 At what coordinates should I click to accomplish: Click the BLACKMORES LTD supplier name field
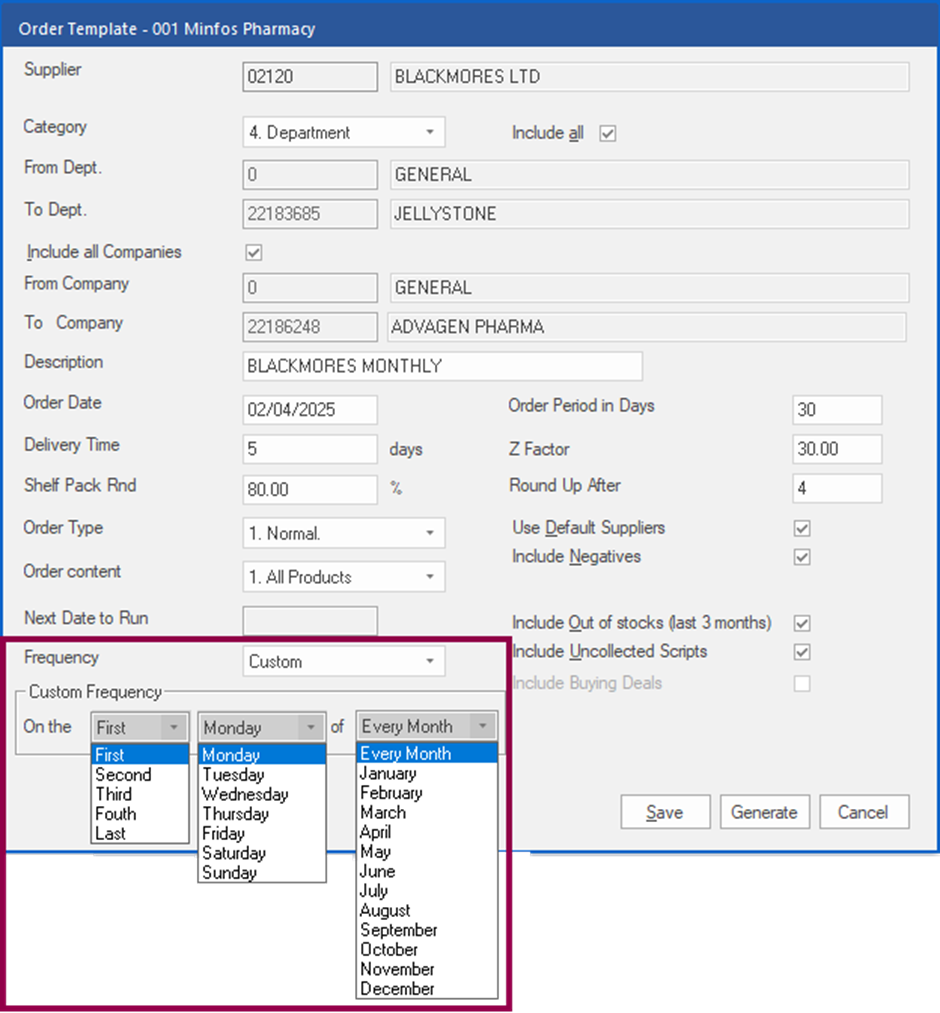tap(649, 77)
